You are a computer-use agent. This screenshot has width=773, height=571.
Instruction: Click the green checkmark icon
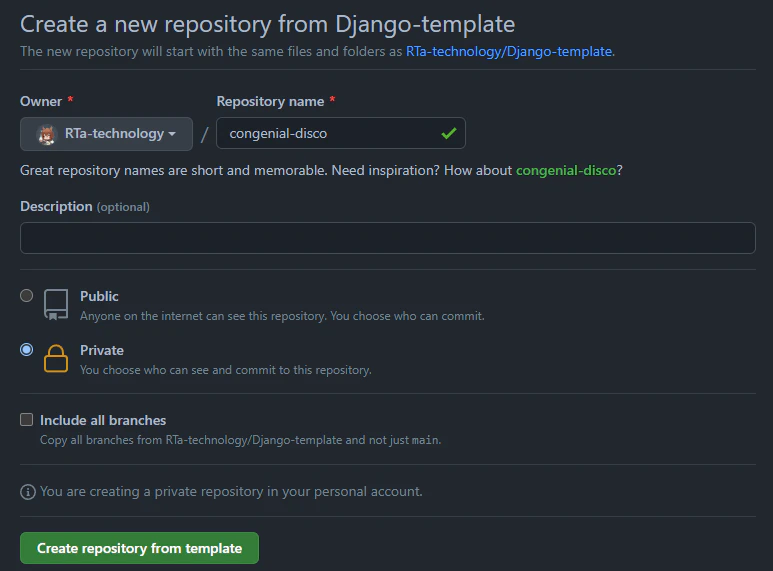(x=449, y=133)
